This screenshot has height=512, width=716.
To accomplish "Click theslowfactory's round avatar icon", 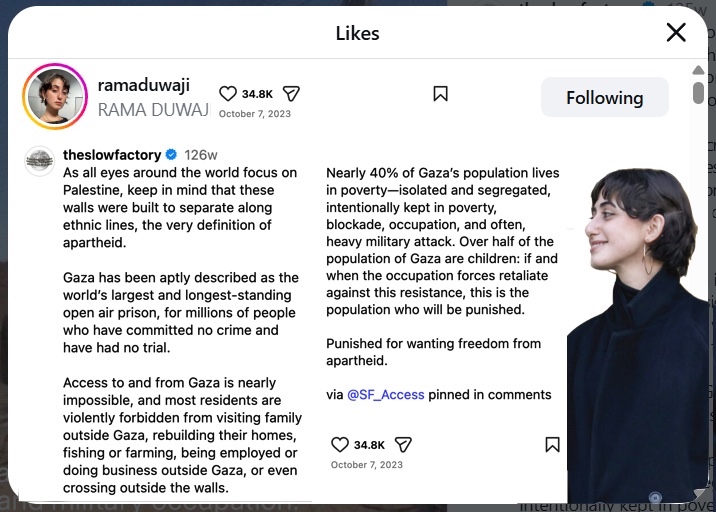I will tap(40, 160).
